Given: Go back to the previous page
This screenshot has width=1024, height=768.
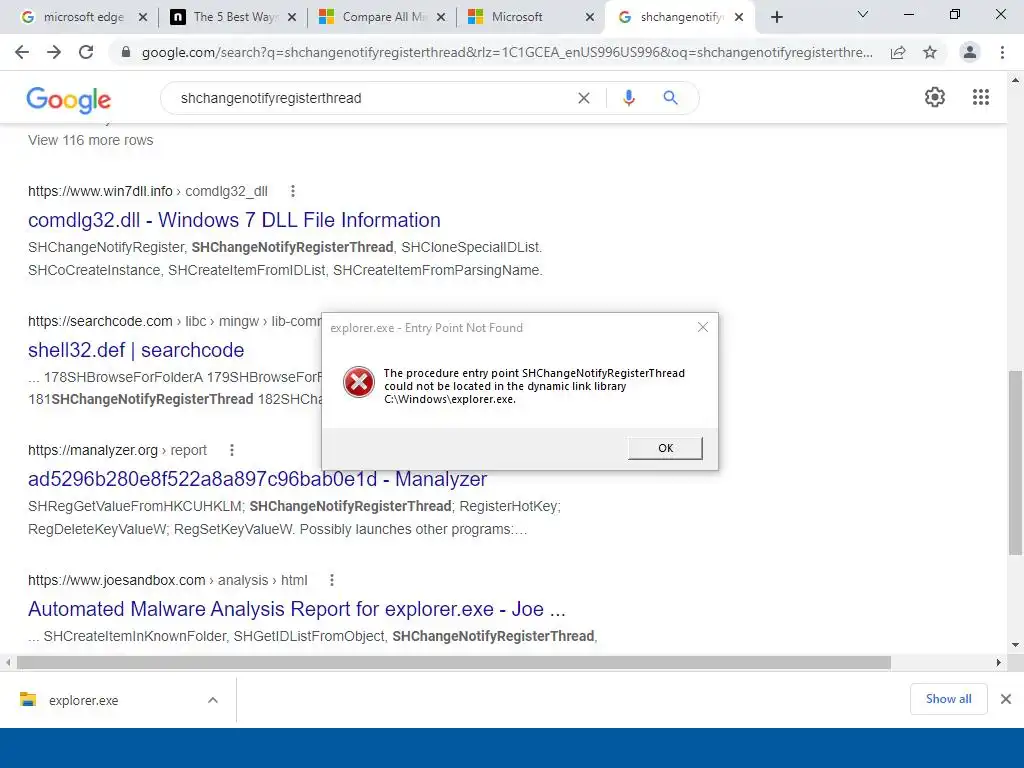Looking at the screenshot, I should 22,52.
